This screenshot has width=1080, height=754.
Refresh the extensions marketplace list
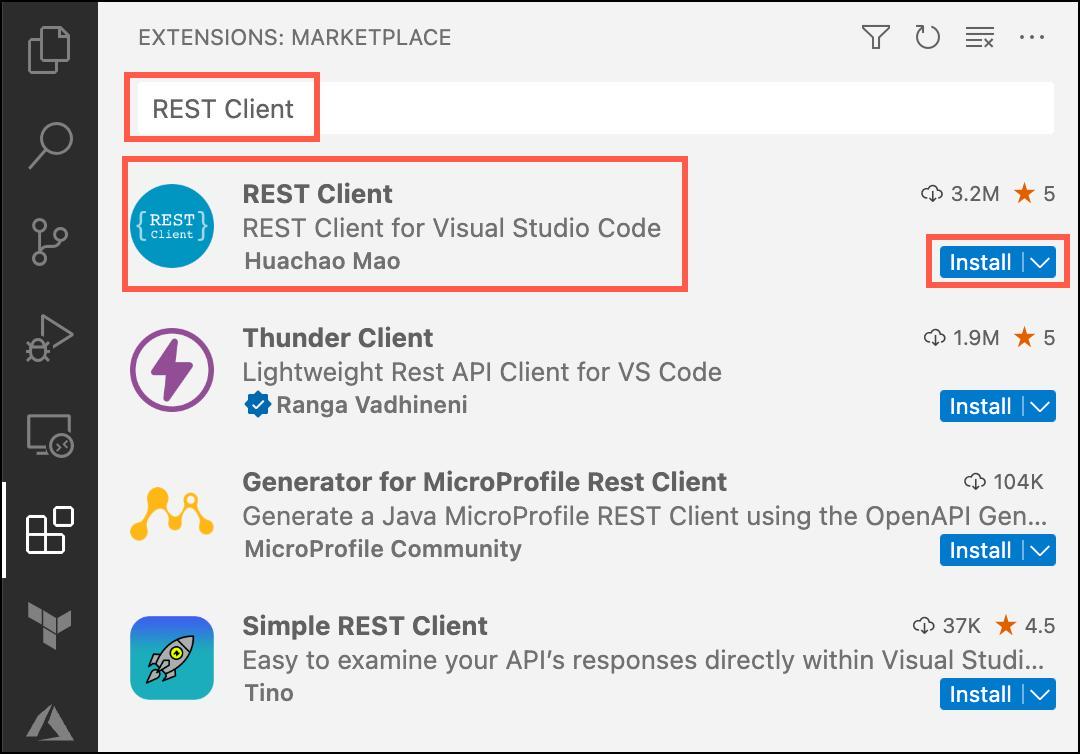928,36
